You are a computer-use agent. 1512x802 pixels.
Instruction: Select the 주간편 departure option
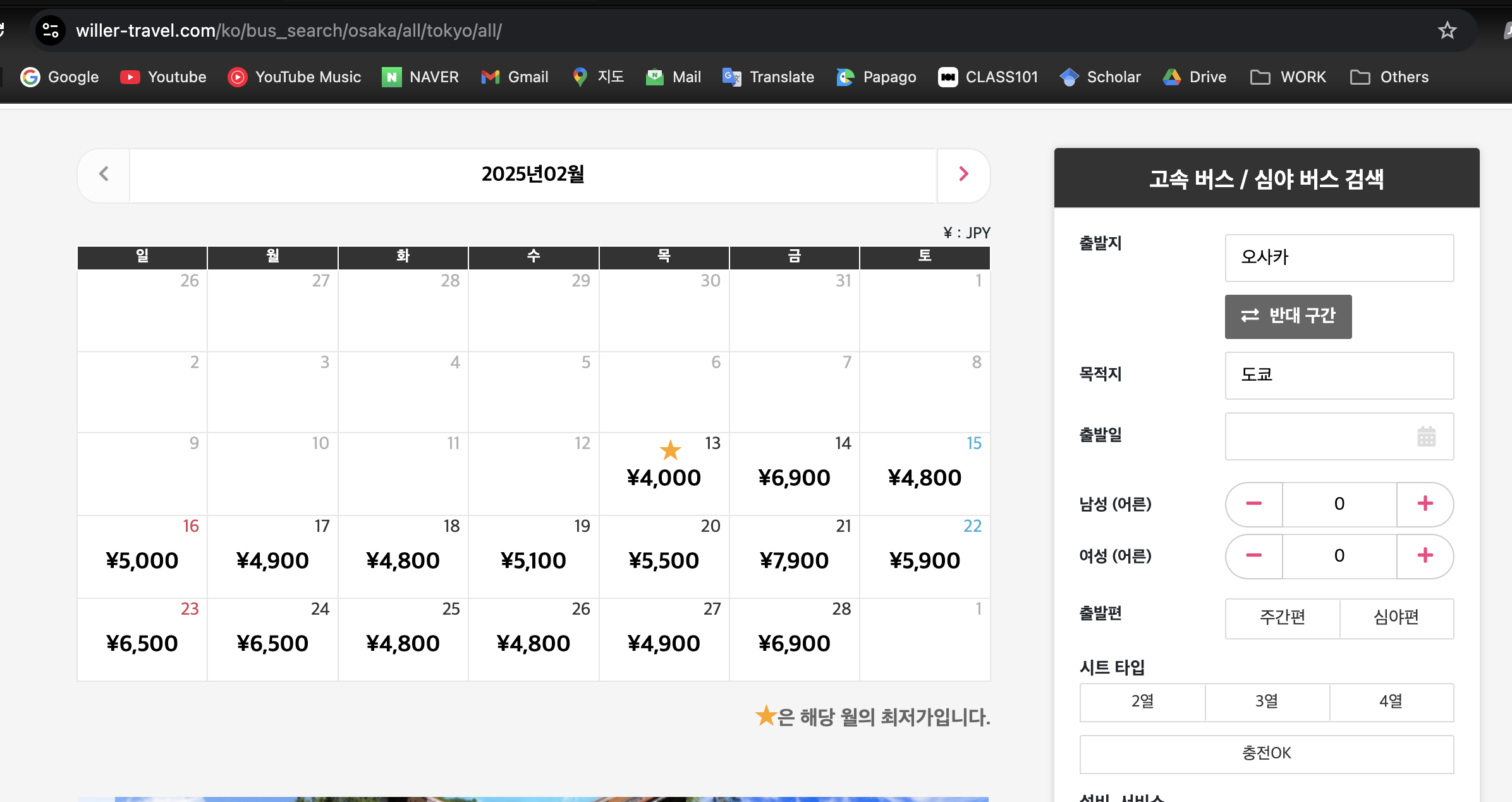point(1282,617)
